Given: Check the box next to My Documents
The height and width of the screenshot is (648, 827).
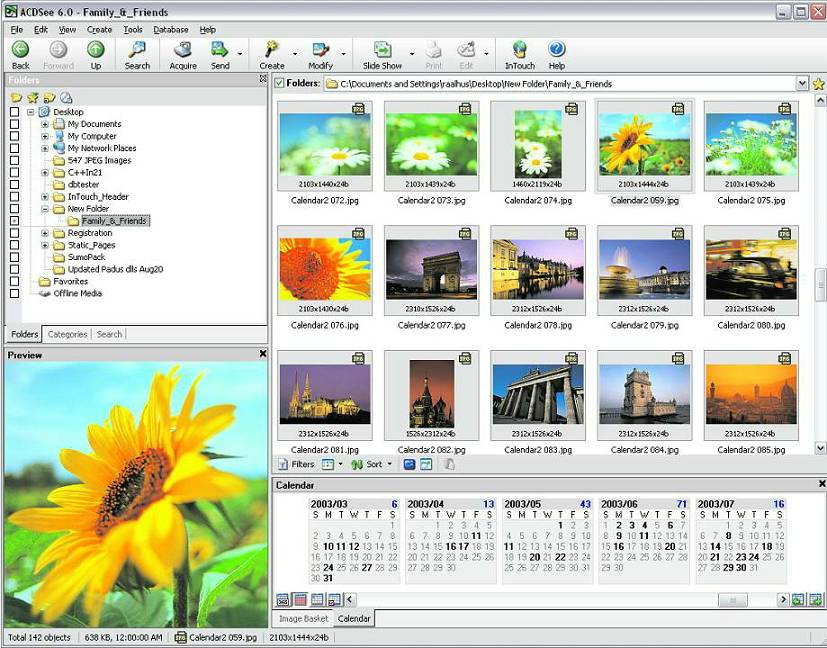Looking at the screenshot, I should click(x=14, y=124).
